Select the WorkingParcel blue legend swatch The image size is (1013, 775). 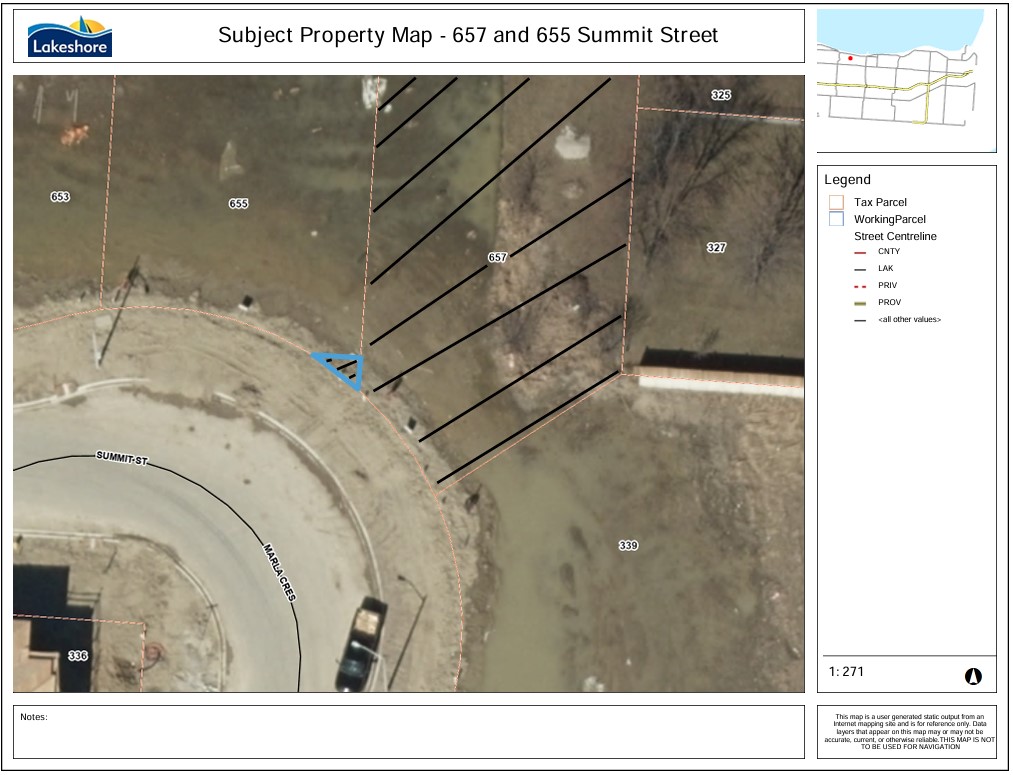[837, 219]
